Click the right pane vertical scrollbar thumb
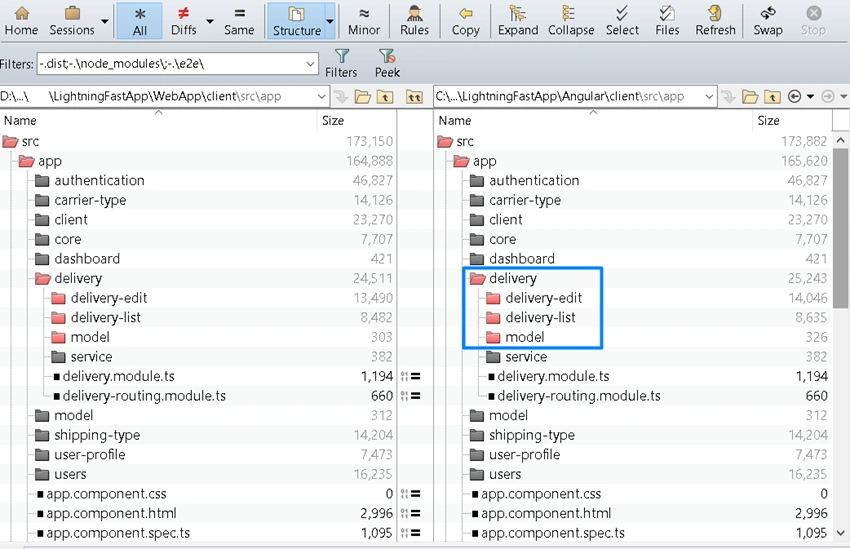 point(840,228)
